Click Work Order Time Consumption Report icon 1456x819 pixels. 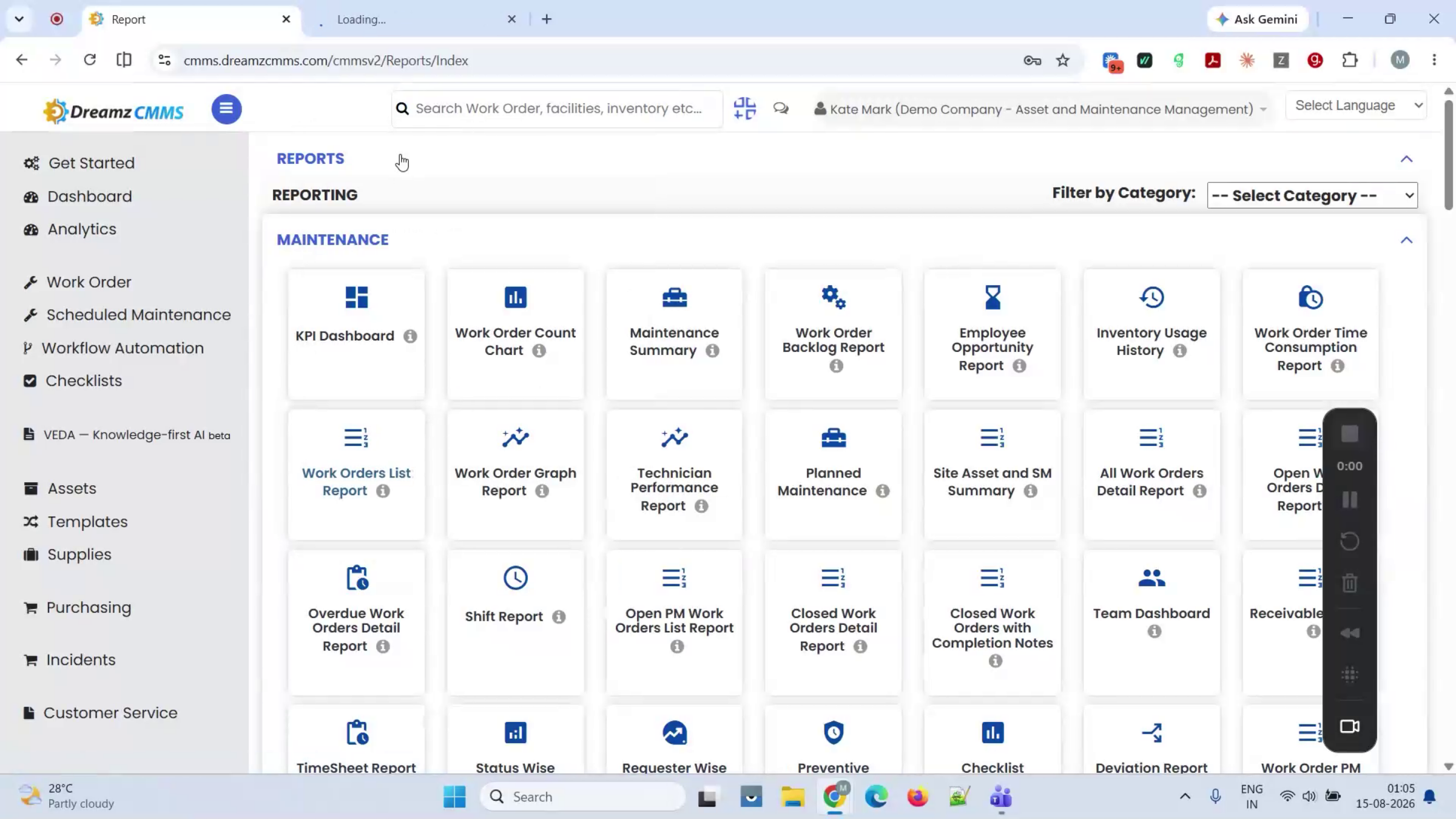(1310, 297)
